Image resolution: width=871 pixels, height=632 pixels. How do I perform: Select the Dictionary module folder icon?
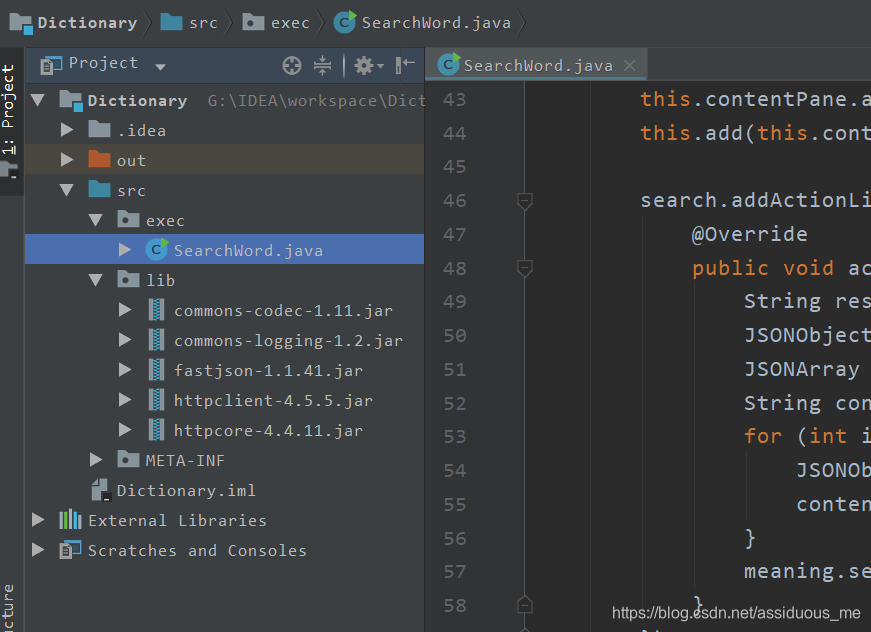click(71, 101)
